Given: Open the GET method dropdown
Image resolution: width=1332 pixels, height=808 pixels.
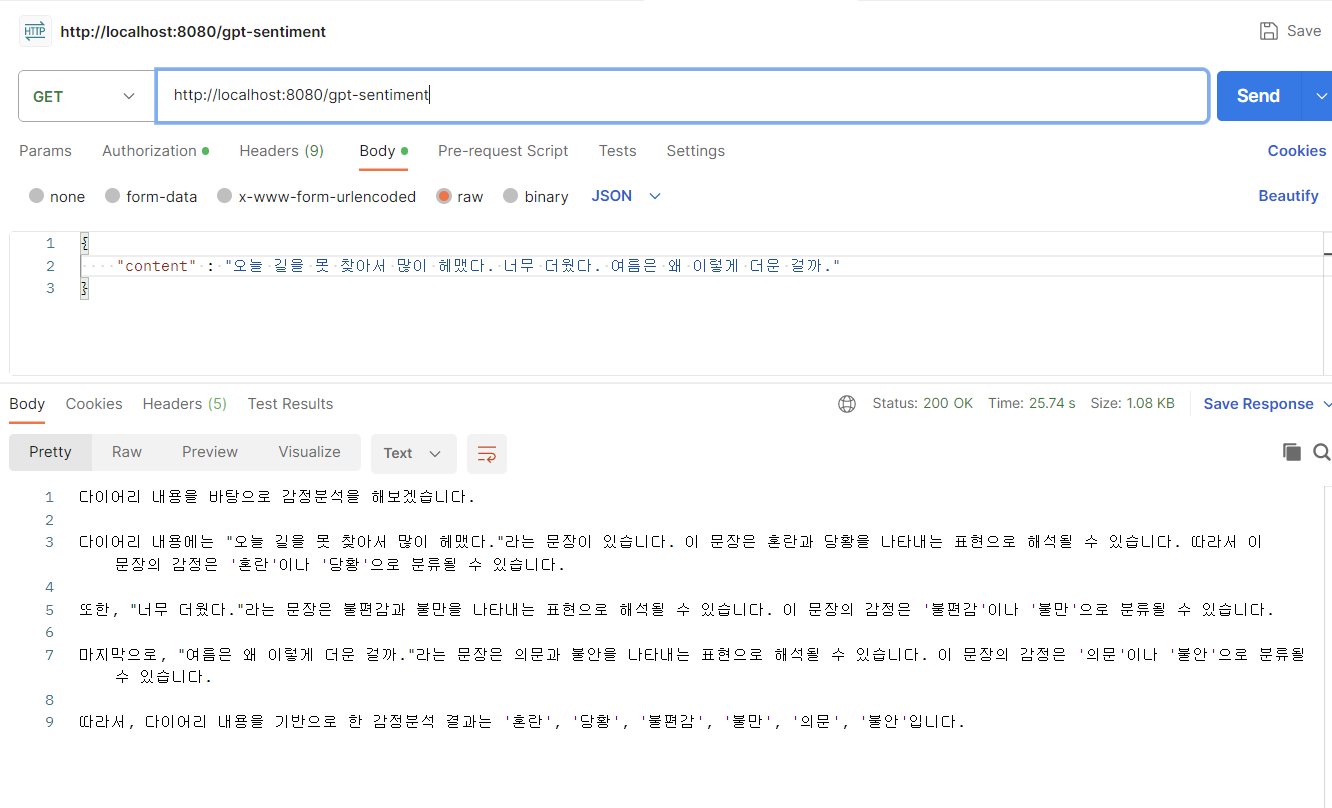Looking at the screenshot, I should click(x=86, y=96).
